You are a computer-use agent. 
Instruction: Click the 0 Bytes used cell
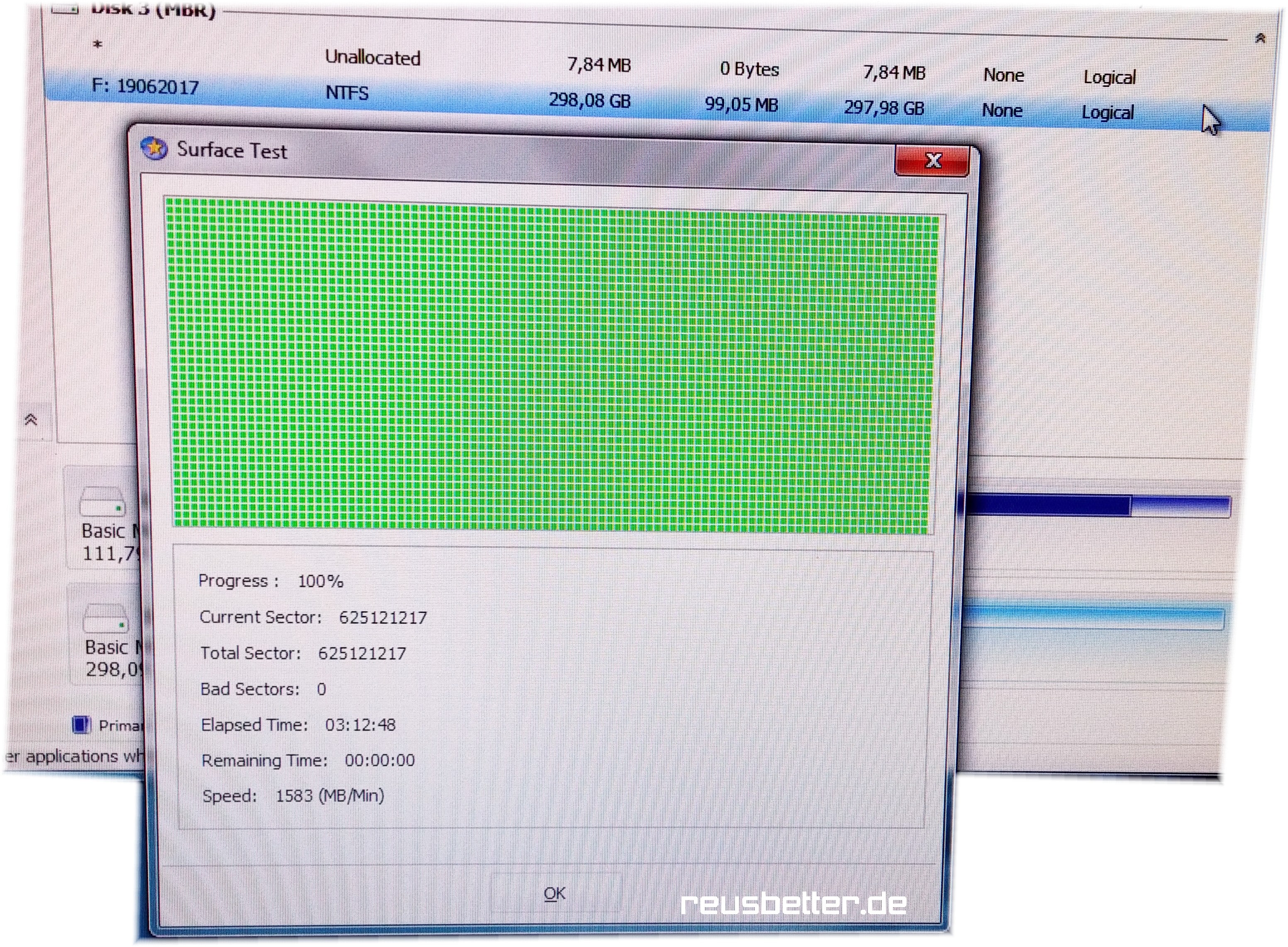pyautogui.click(x=749, y=69)
